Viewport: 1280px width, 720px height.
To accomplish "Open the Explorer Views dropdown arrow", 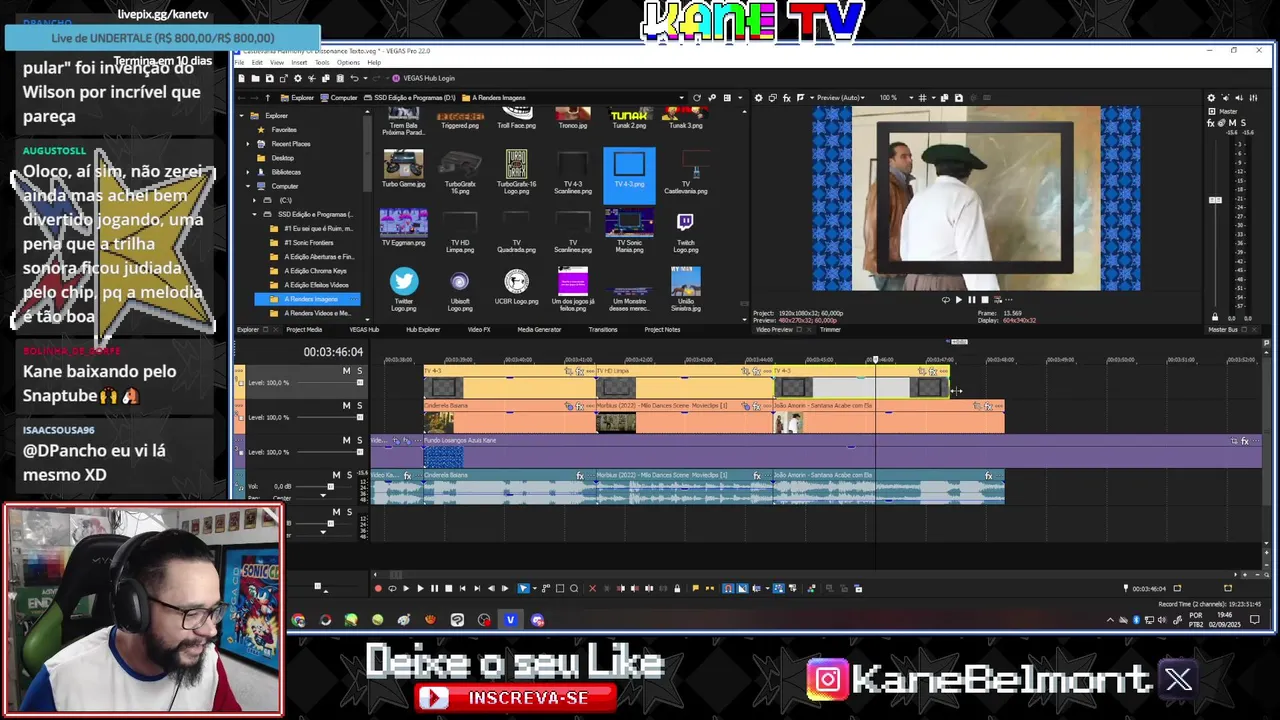I will click(x=740, y=98).
